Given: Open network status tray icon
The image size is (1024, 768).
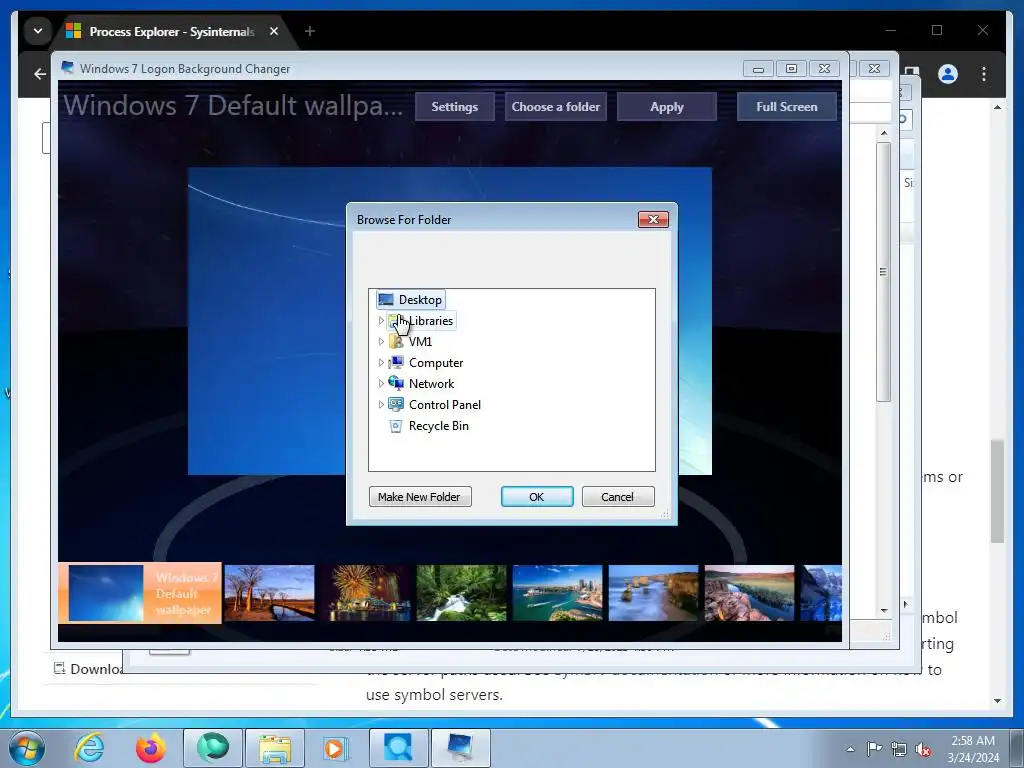Looking at the screenshot, I should (x=899, y=749).
